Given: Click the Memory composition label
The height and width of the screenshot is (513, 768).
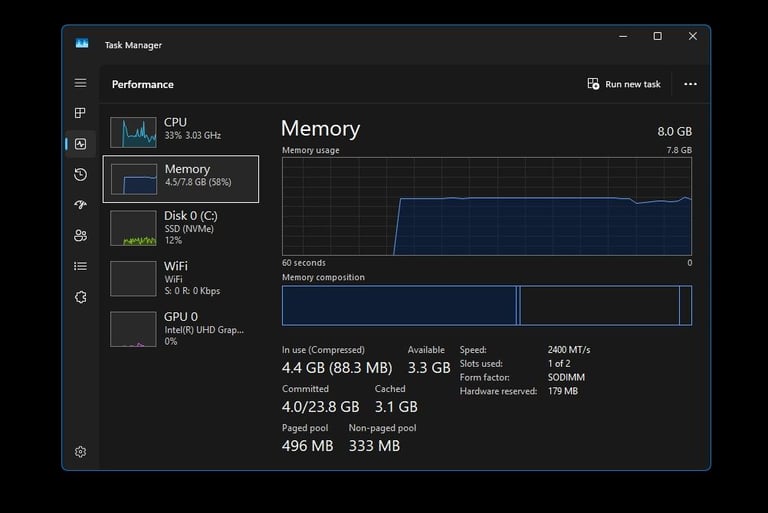Looking at the screenshot, I should tap(323, 277).
